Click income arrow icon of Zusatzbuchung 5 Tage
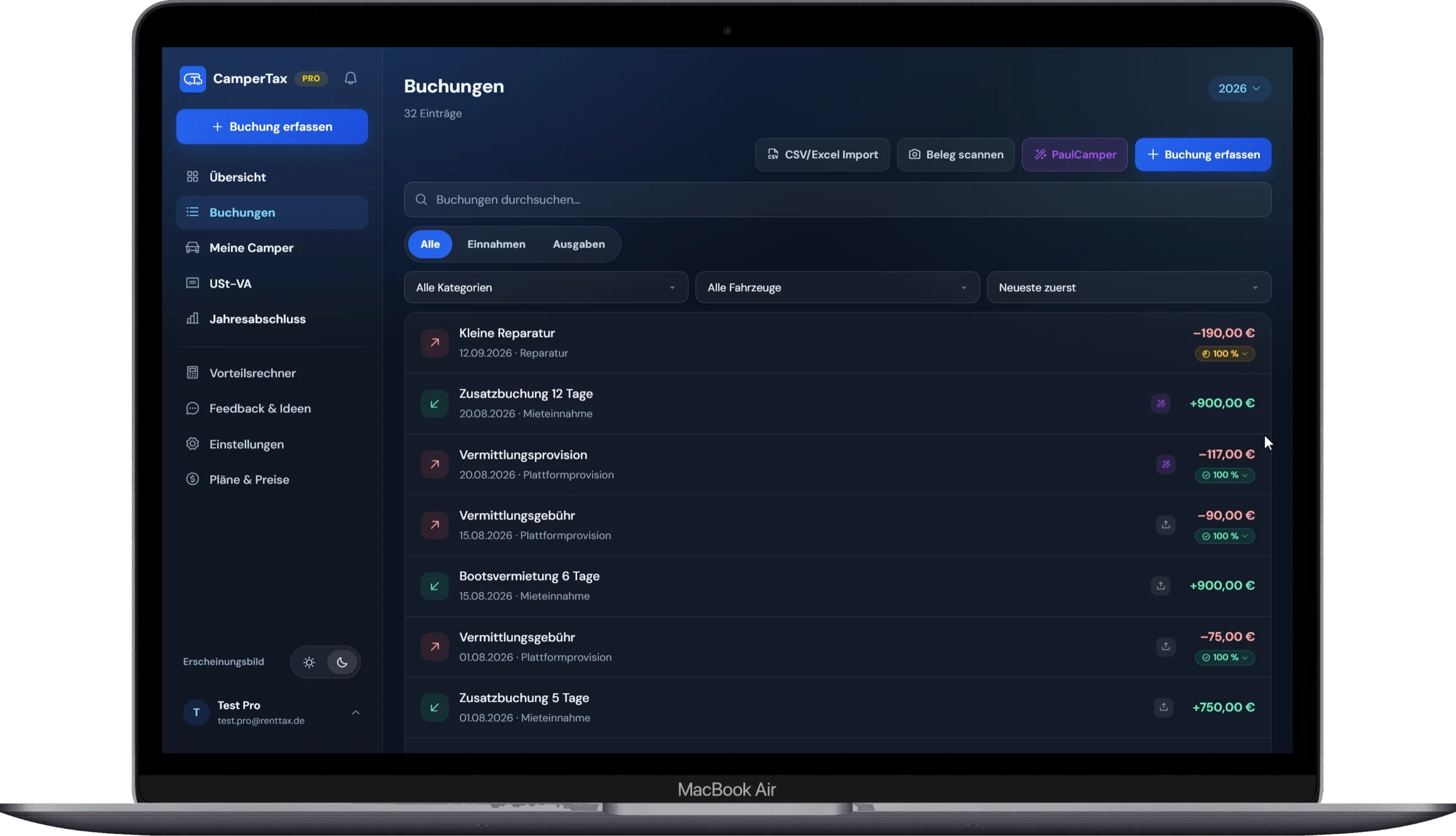1456x836 pixels. (435, 707)
